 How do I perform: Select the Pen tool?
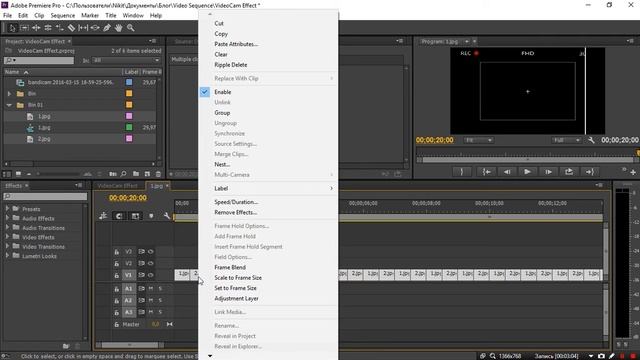(107, 28)
